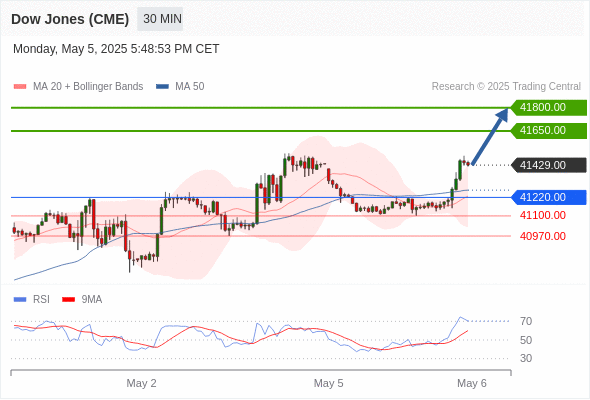This screenshot has height=400, width=590.
Task: Click the blue RSI legend swatch
Action: (x=20, y=300)
